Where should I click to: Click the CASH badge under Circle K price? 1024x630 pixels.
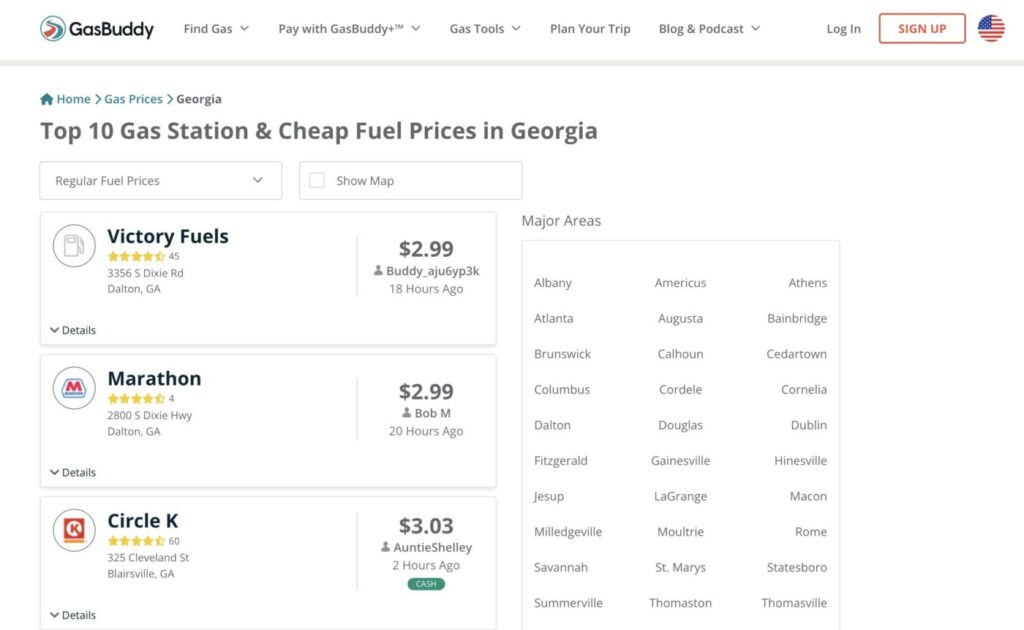coord(426,584)
